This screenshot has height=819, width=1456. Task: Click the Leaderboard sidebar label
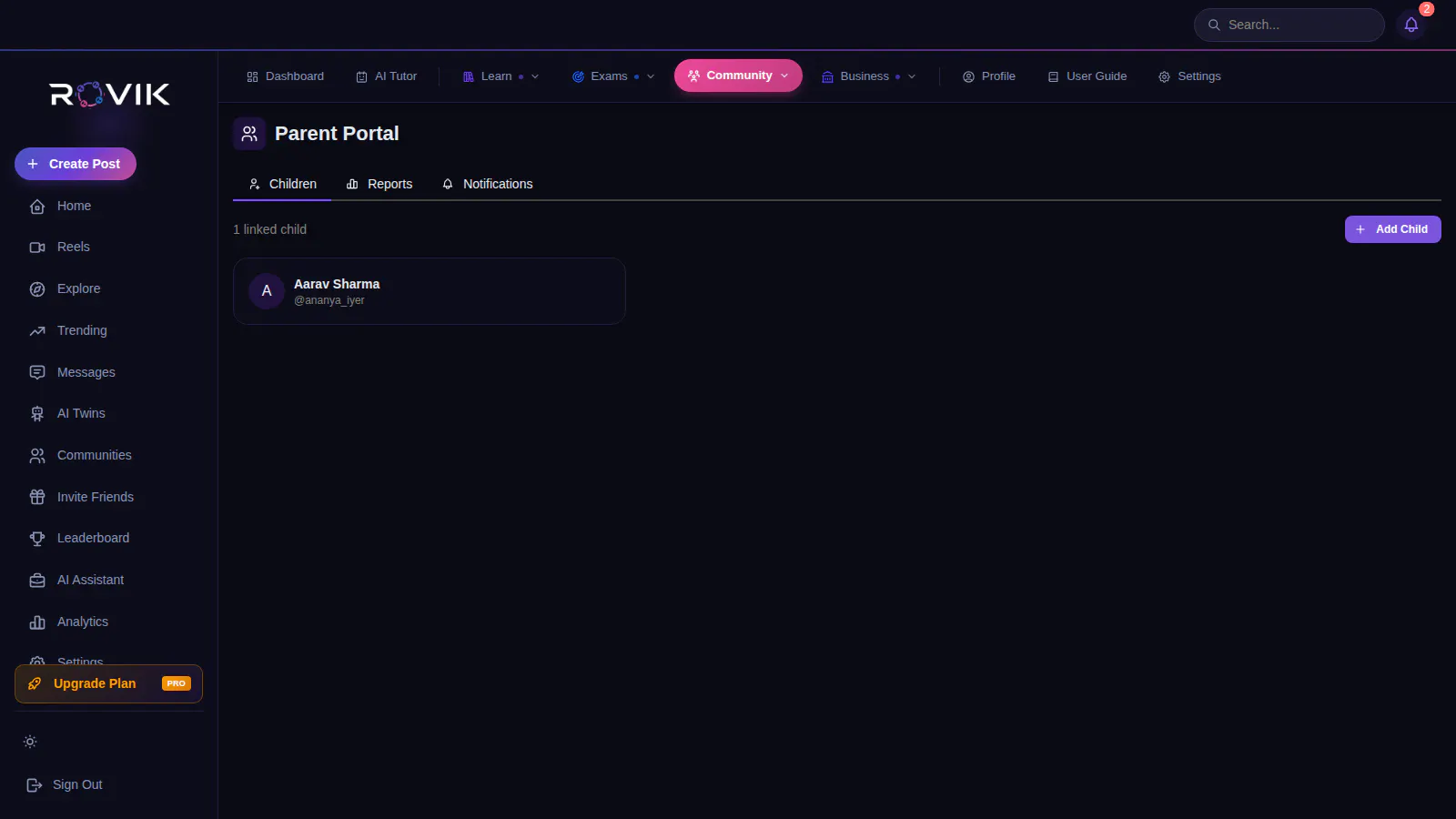click(93, 538)
